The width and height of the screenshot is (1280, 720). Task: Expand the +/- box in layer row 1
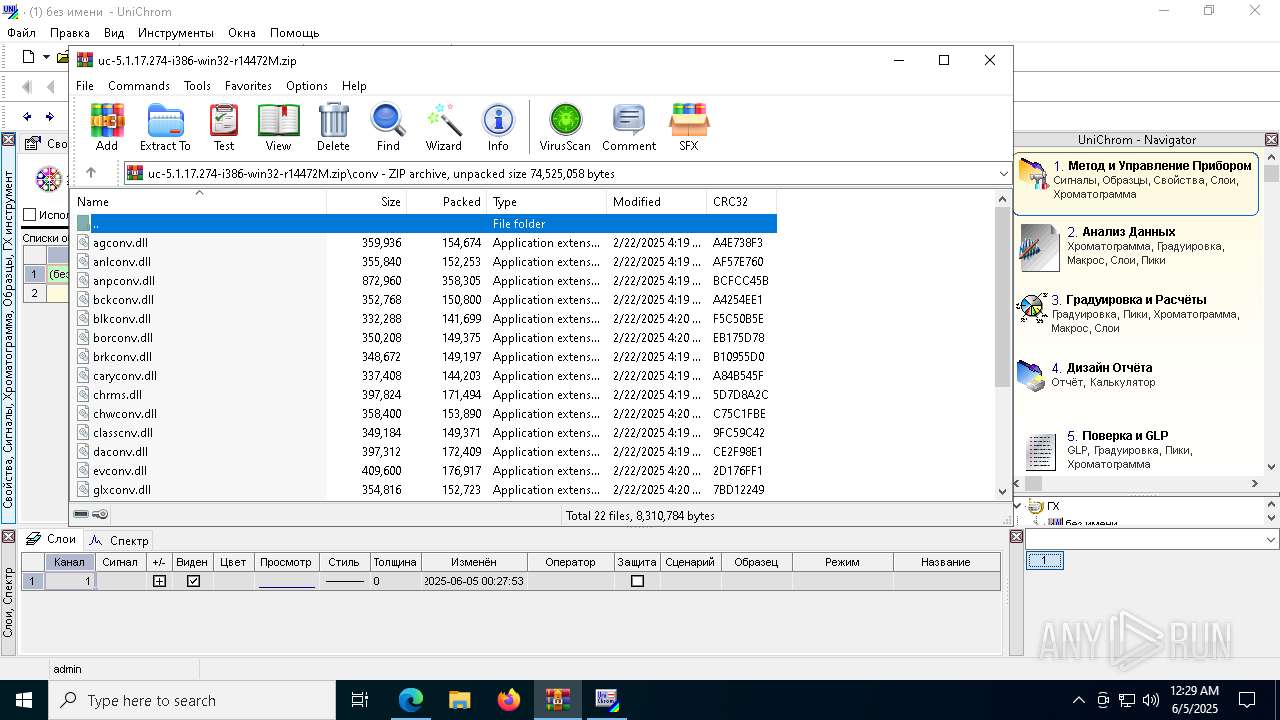(x=159, y=581)
